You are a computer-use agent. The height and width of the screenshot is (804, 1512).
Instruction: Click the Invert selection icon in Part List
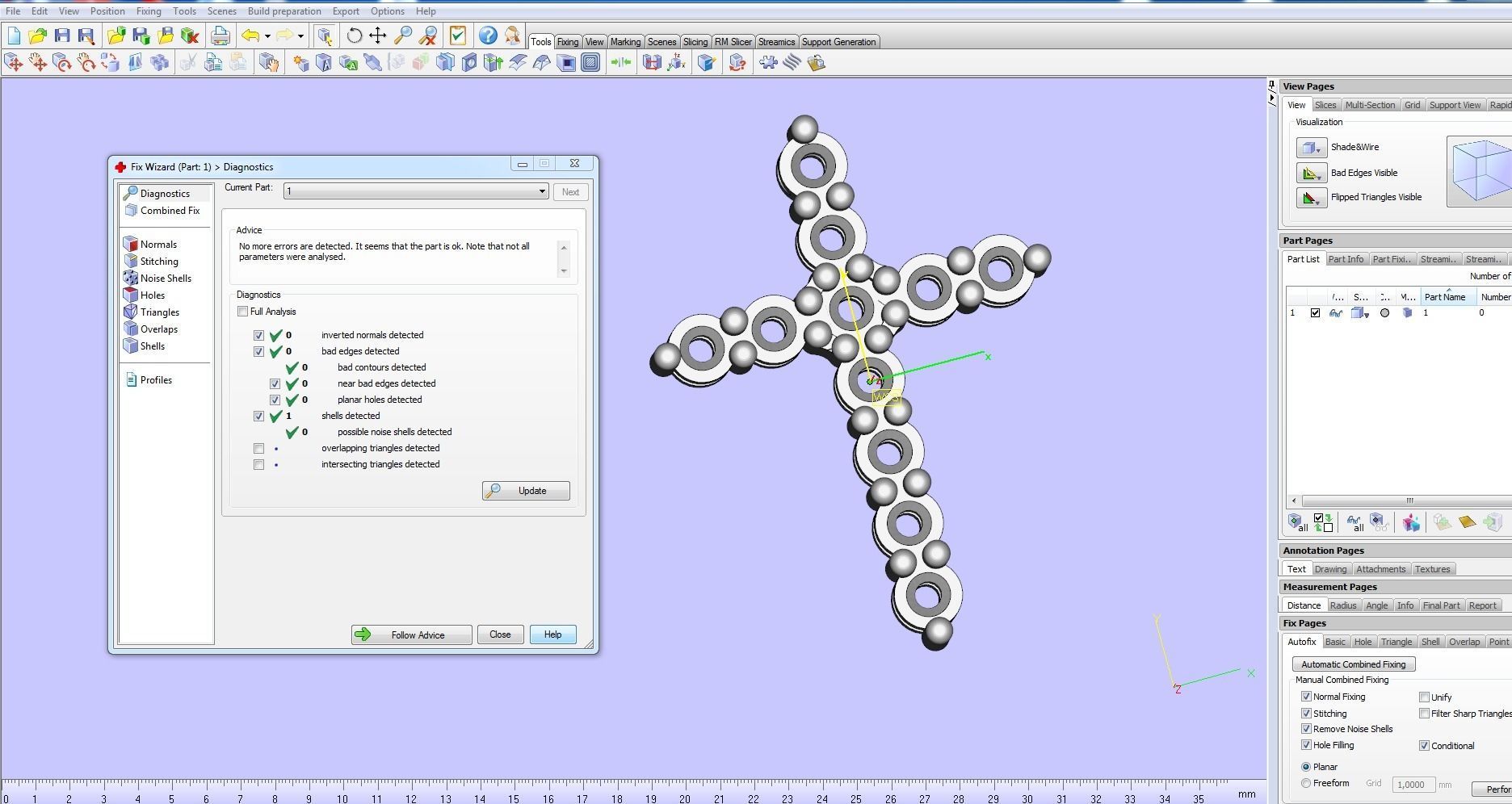click(x=1323, y=522)
